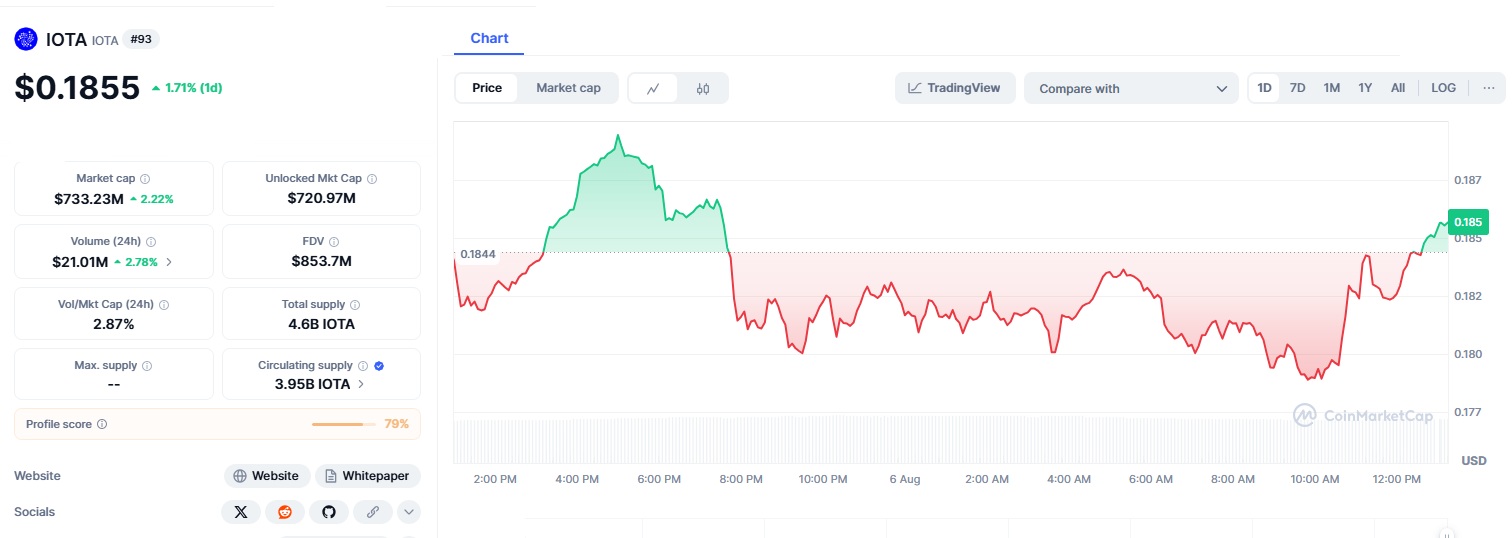Click the $733.23M market cap value
The width and height of the screenshot is (1512, 538).
pyautogui.click(x=89, y=199)
